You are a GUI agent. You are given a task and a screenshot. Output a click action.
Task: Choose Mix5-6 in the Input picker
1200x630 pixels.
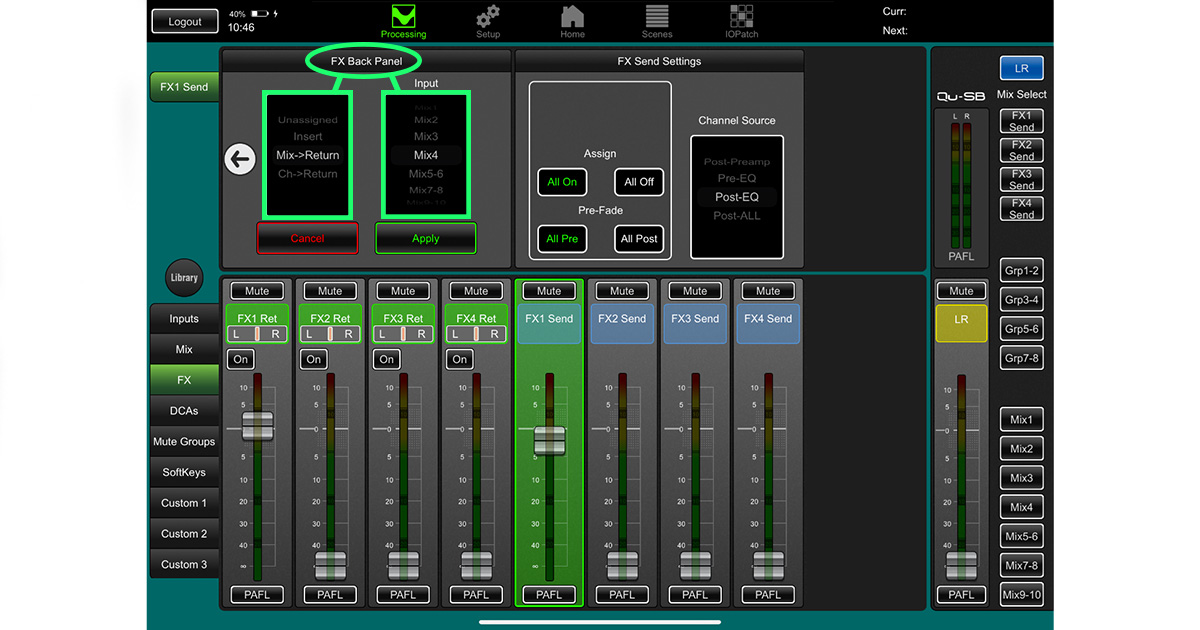tap(426, 174)
